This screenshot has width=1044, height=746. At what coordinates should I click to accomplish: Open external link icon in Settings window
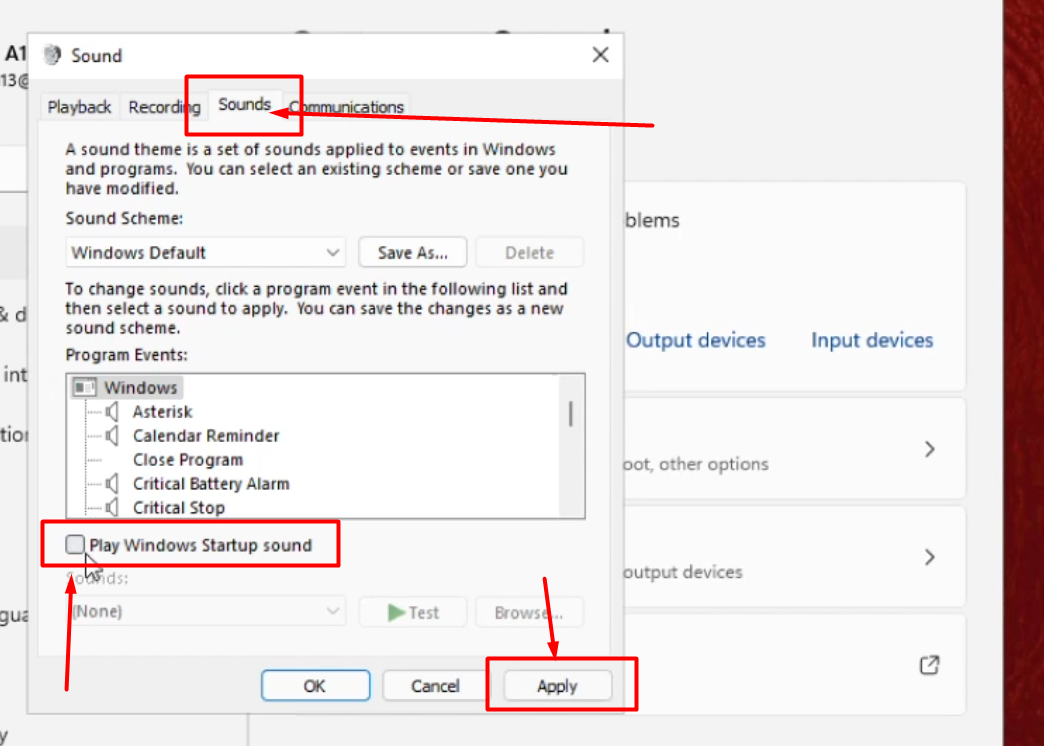click(929, 665)
